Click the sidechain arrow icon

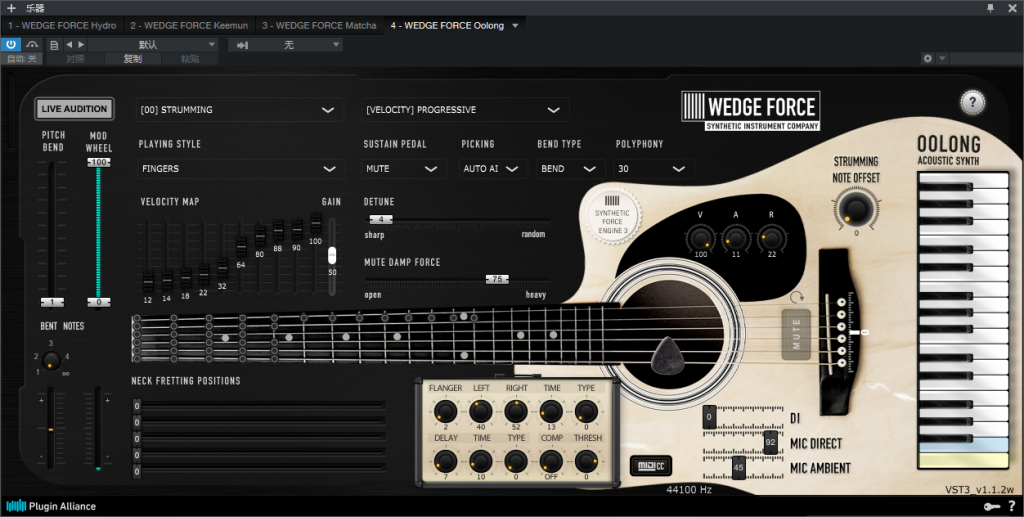242,45
